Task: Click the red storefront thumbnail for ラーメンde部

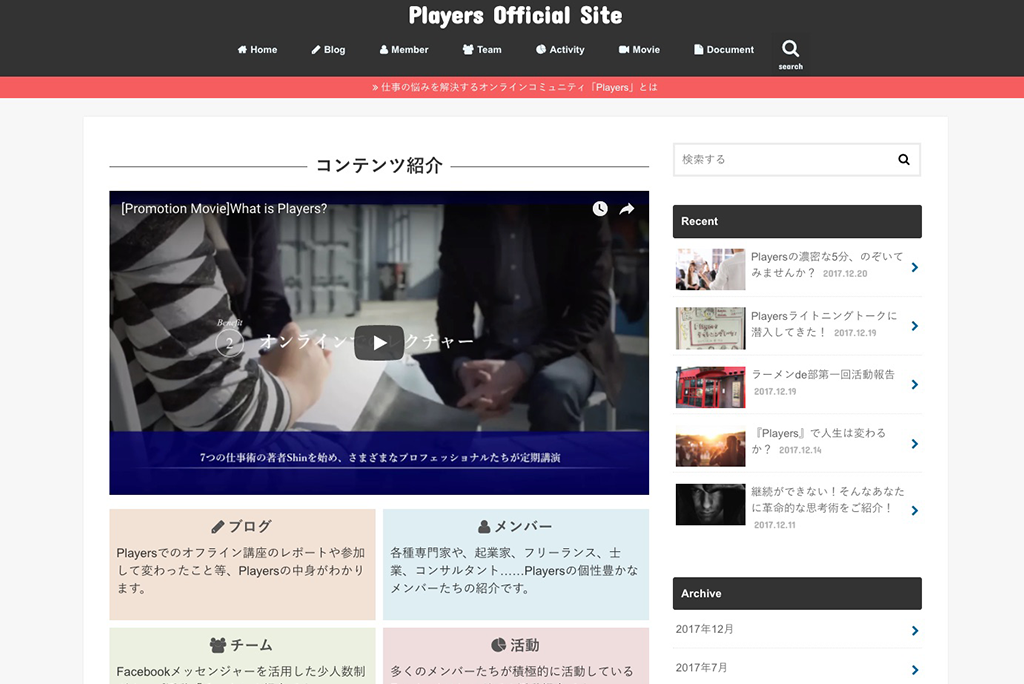Action: [x=710, y=387]
